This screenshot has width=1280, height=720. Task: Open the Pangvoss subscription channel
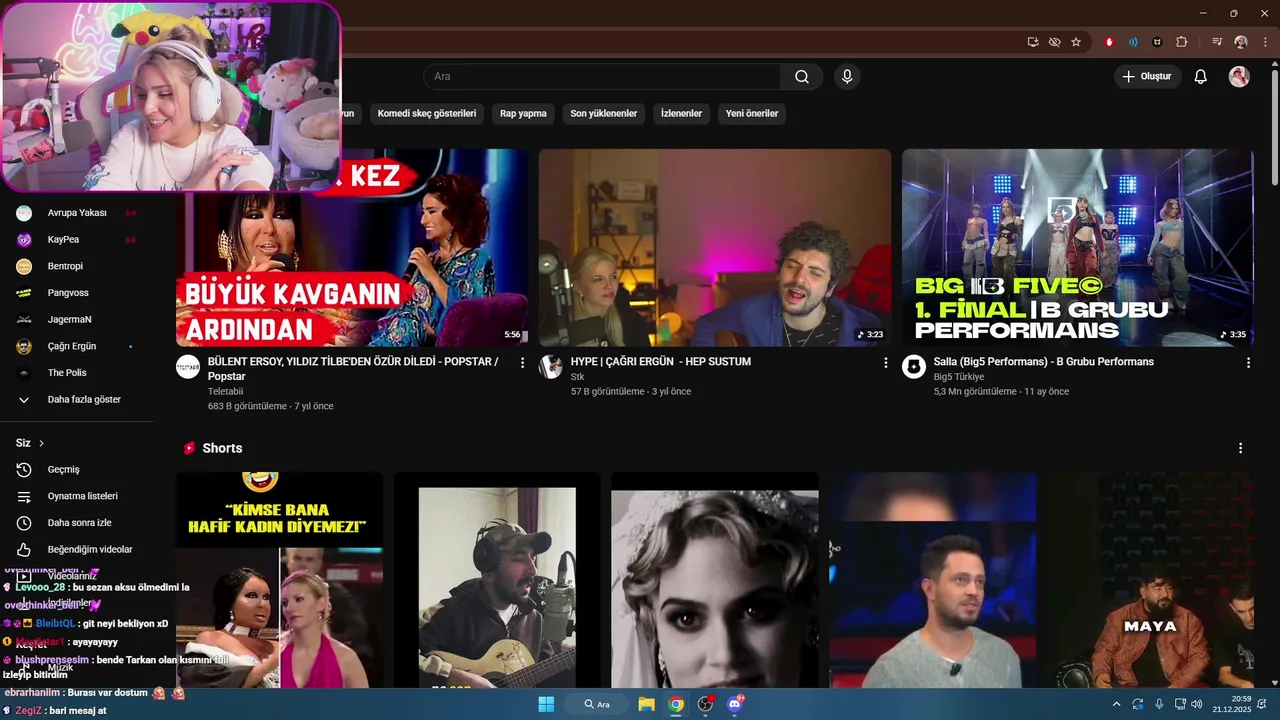tap(77, 293)
